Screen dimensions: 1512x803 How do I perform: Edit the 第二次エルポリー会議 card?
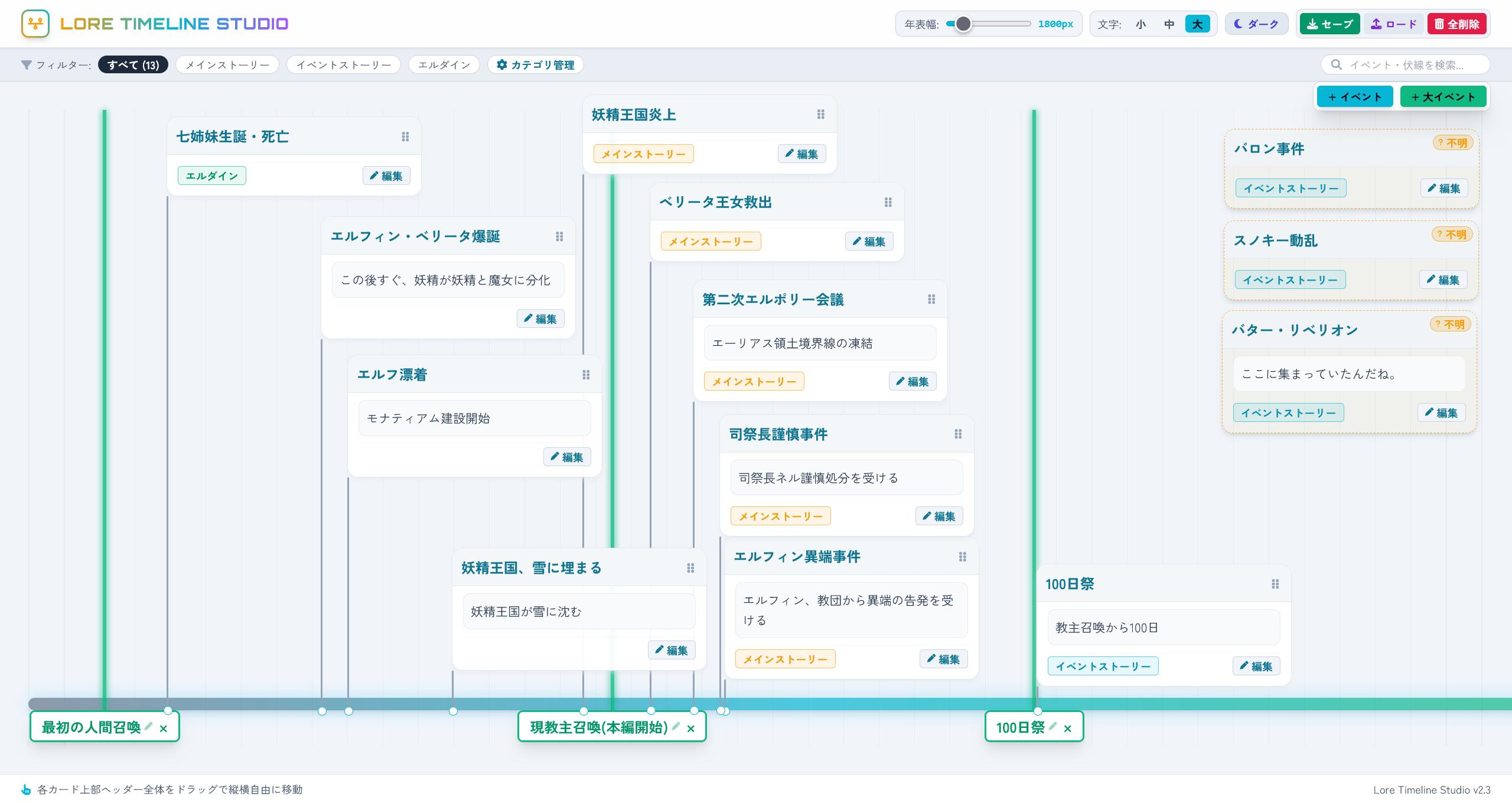pos(913,381)
